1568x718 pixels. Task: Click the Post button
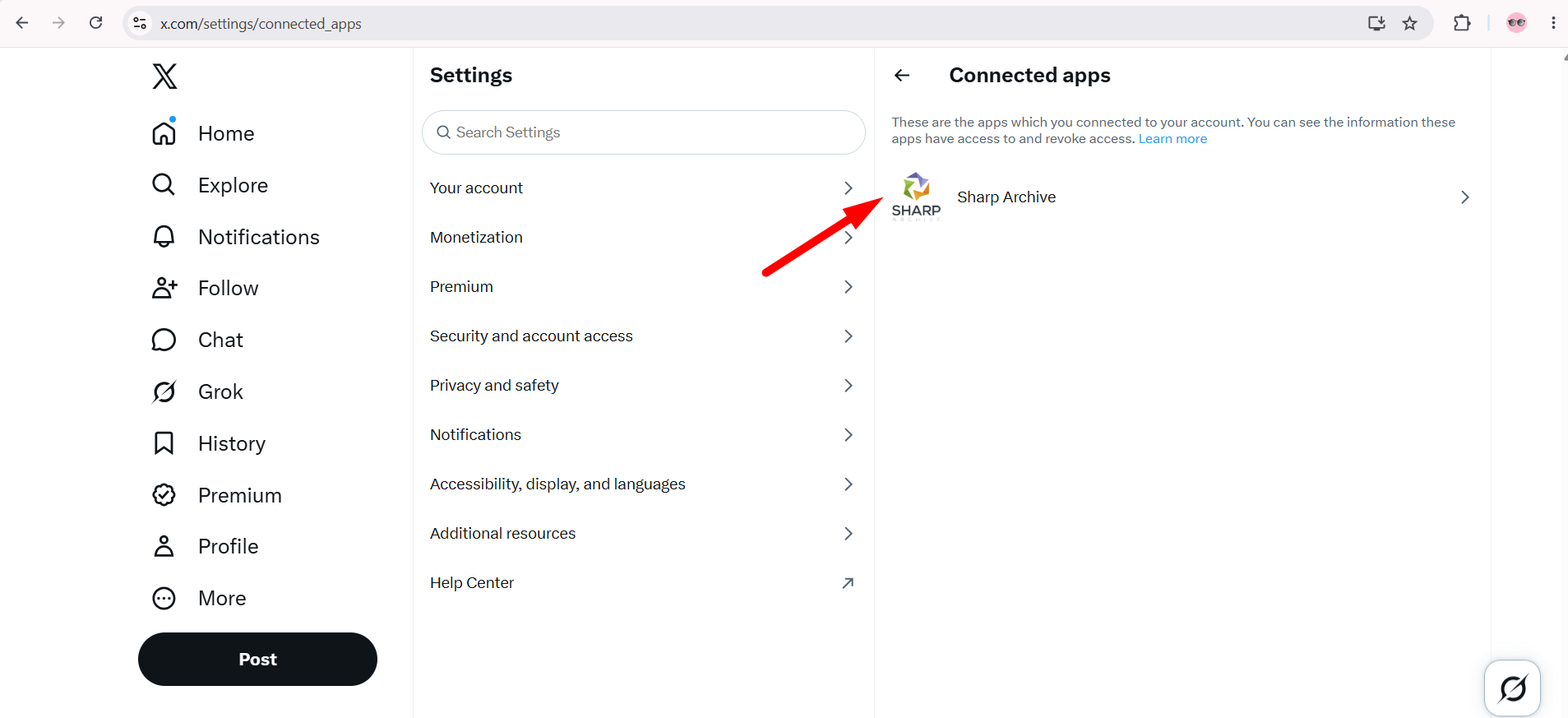(257, 659)
